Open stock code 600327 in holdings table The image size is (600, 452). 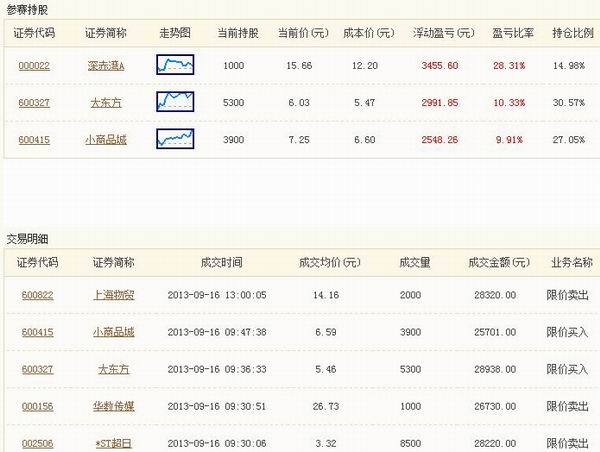[x=34, y=103]
